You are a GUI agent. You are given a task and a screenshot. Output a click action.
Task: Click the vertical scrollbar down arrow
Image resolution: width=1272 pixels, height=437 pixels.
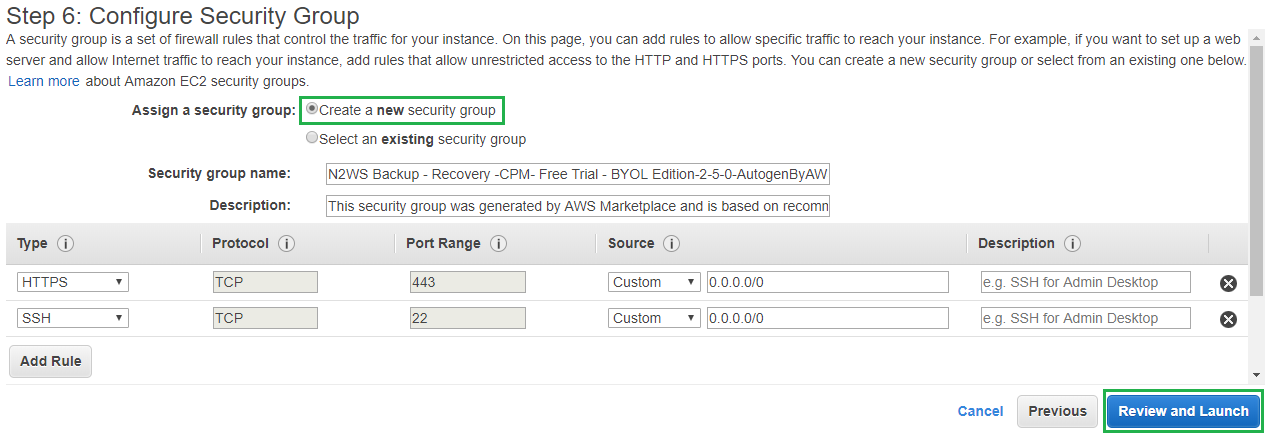click(x=1256, y=374)
